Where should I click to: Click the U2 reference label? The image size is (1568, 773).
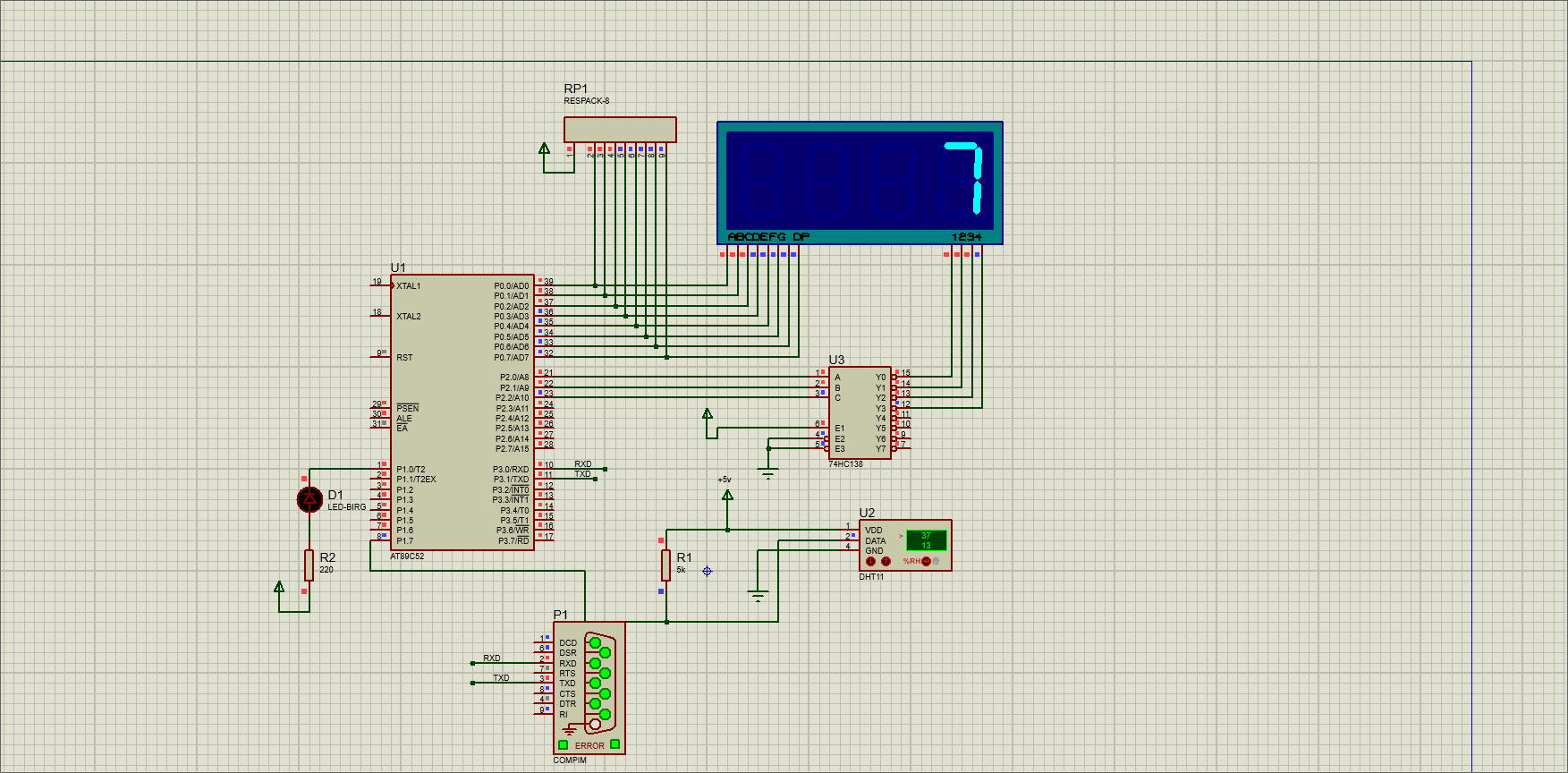point(867,513)
